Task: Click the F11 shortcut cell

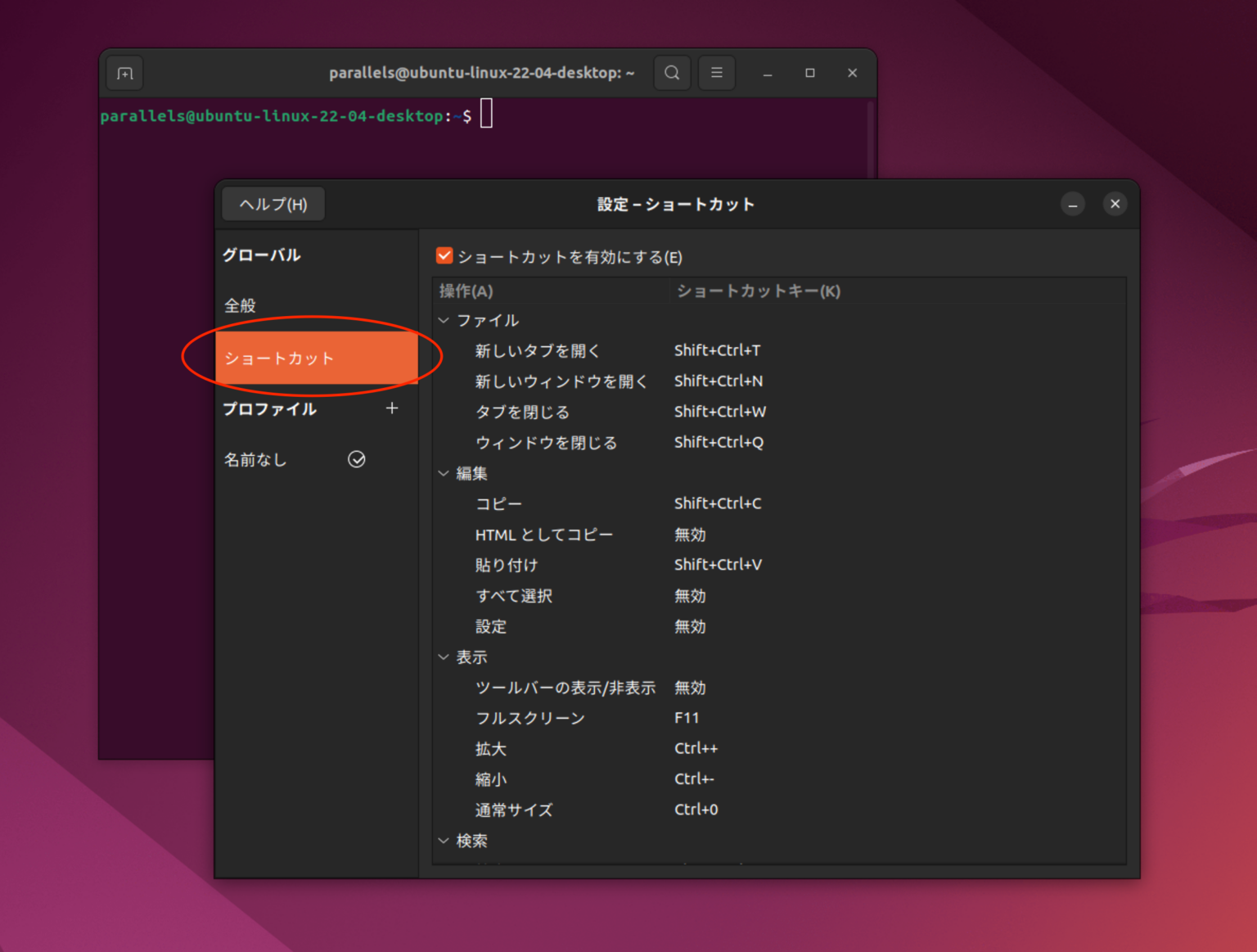Action: tap(687, 718)
